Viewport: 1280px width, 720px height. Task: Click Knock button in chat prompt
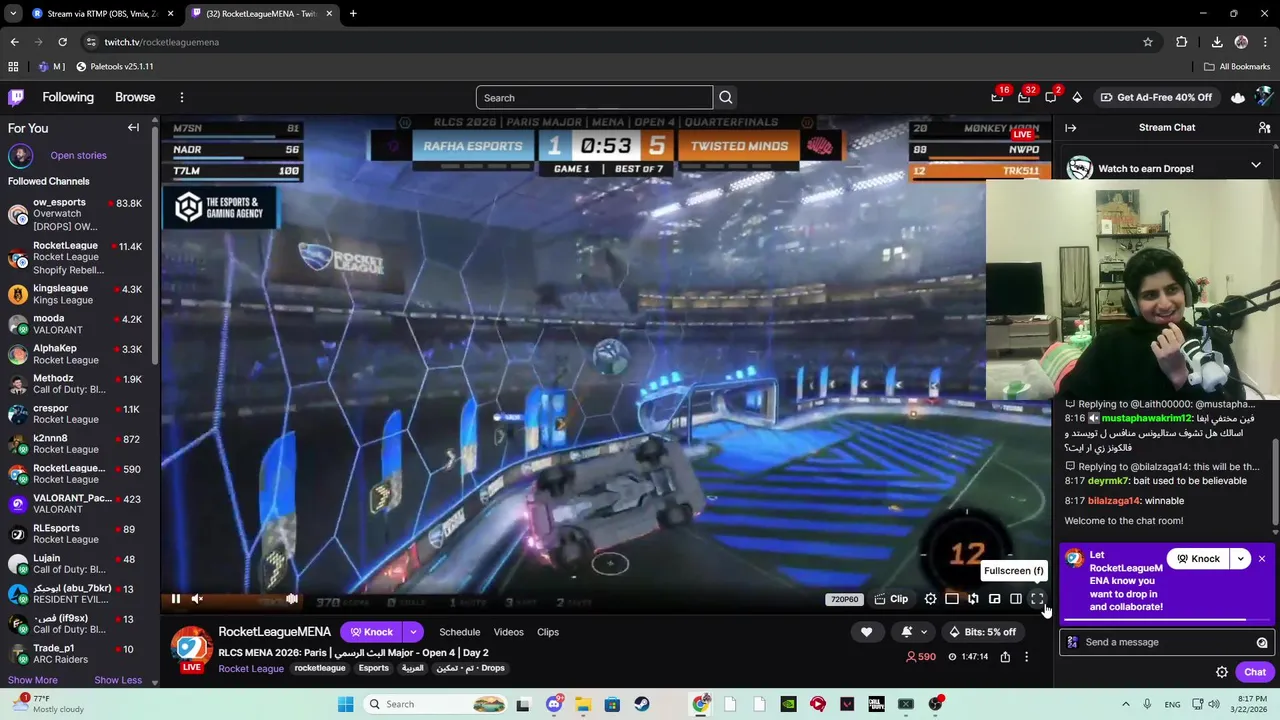tap(1198, 559)
